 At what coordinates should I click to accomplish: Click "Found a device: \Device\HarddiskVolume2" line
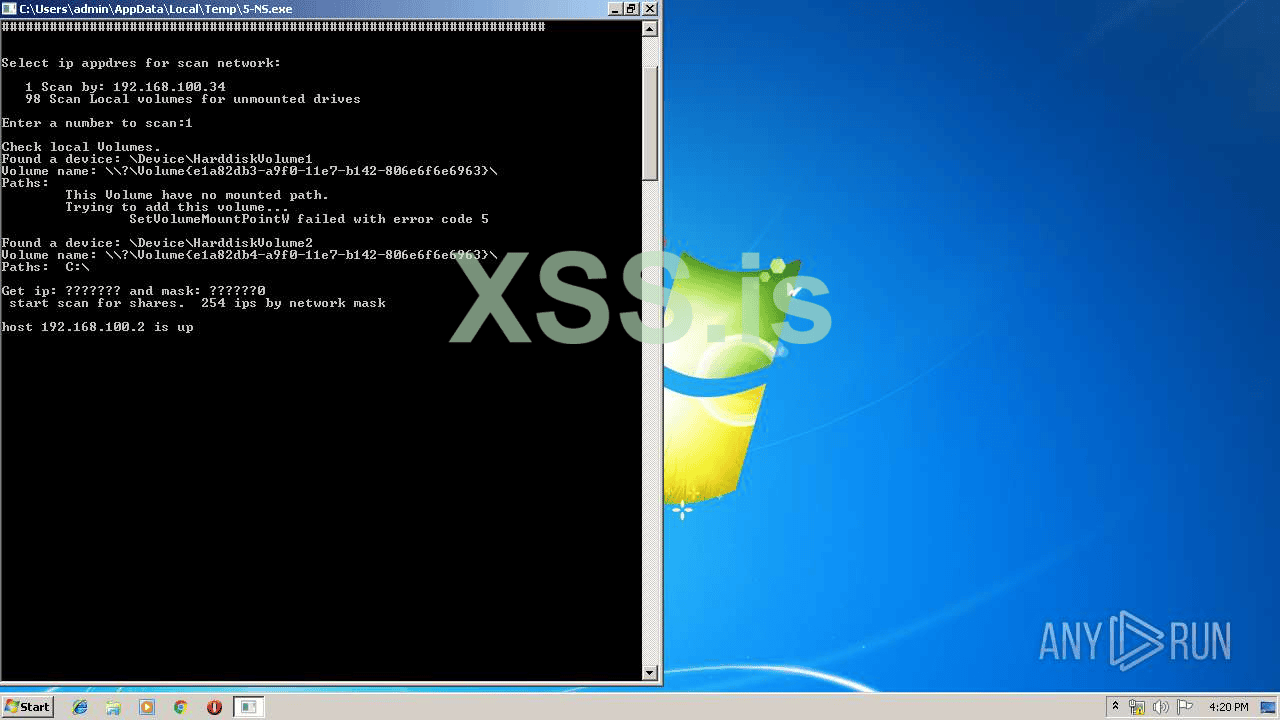point(157,243)
